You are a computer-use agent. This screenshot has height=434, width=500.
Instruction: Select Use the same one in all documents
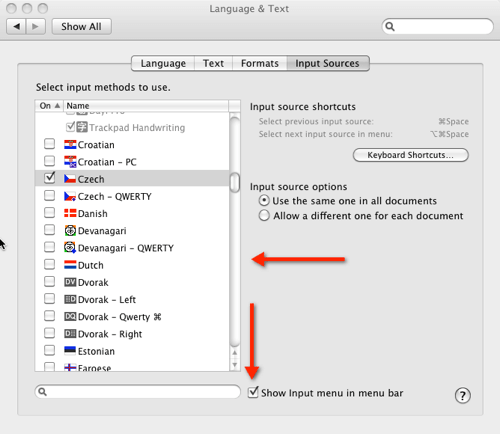[x=264, y=200]
